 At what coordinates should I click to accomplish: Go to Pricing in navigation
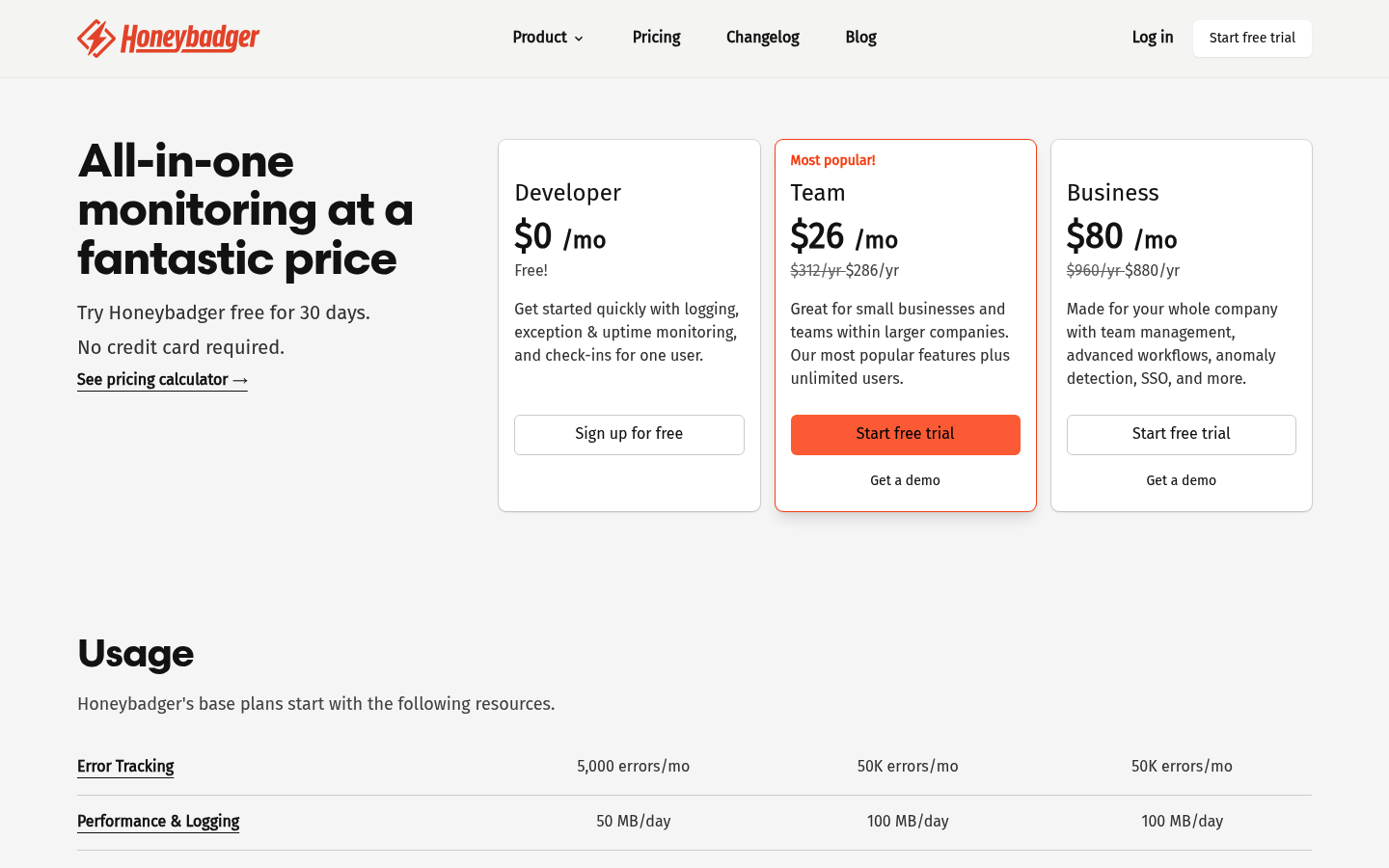[656, 38]
